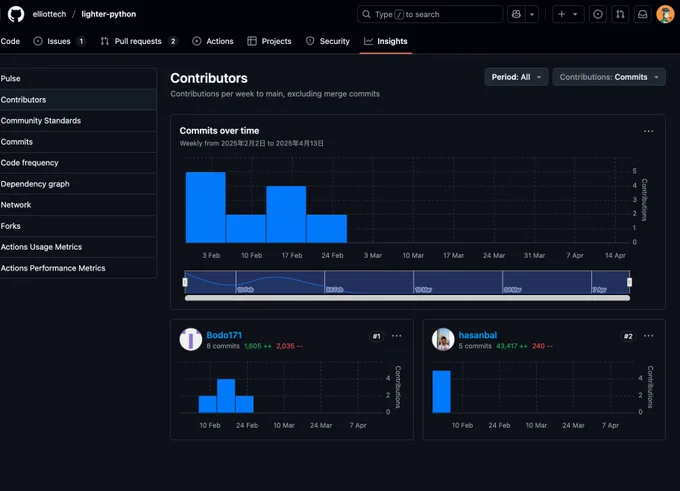
Task: Switch to the Issues tab
Action: pos(59,41)
